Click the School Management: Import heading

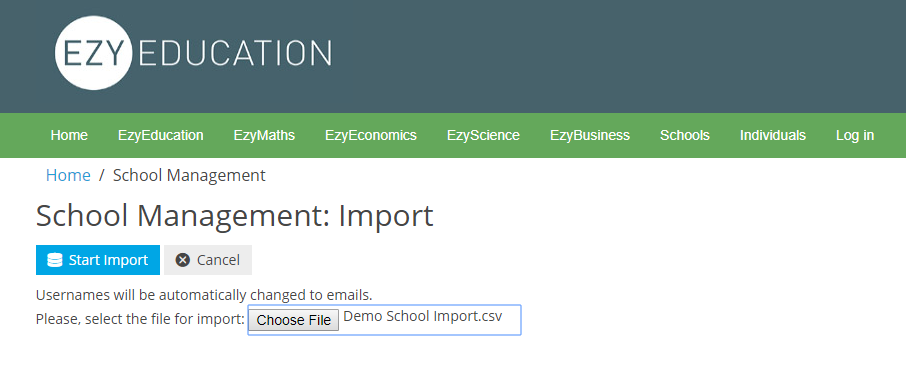pos(235,216)
